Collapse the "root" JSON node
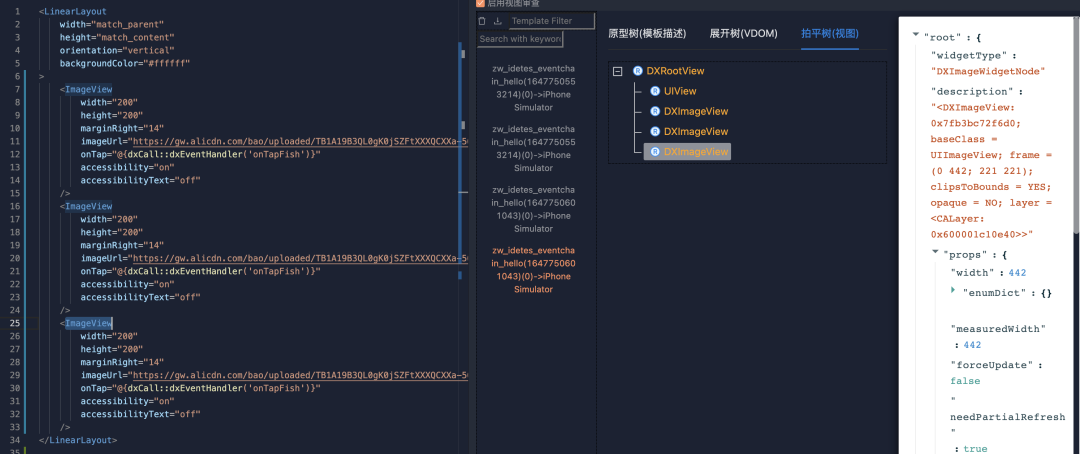Viewport: 1080px width, 454px height. pos(915,35)
